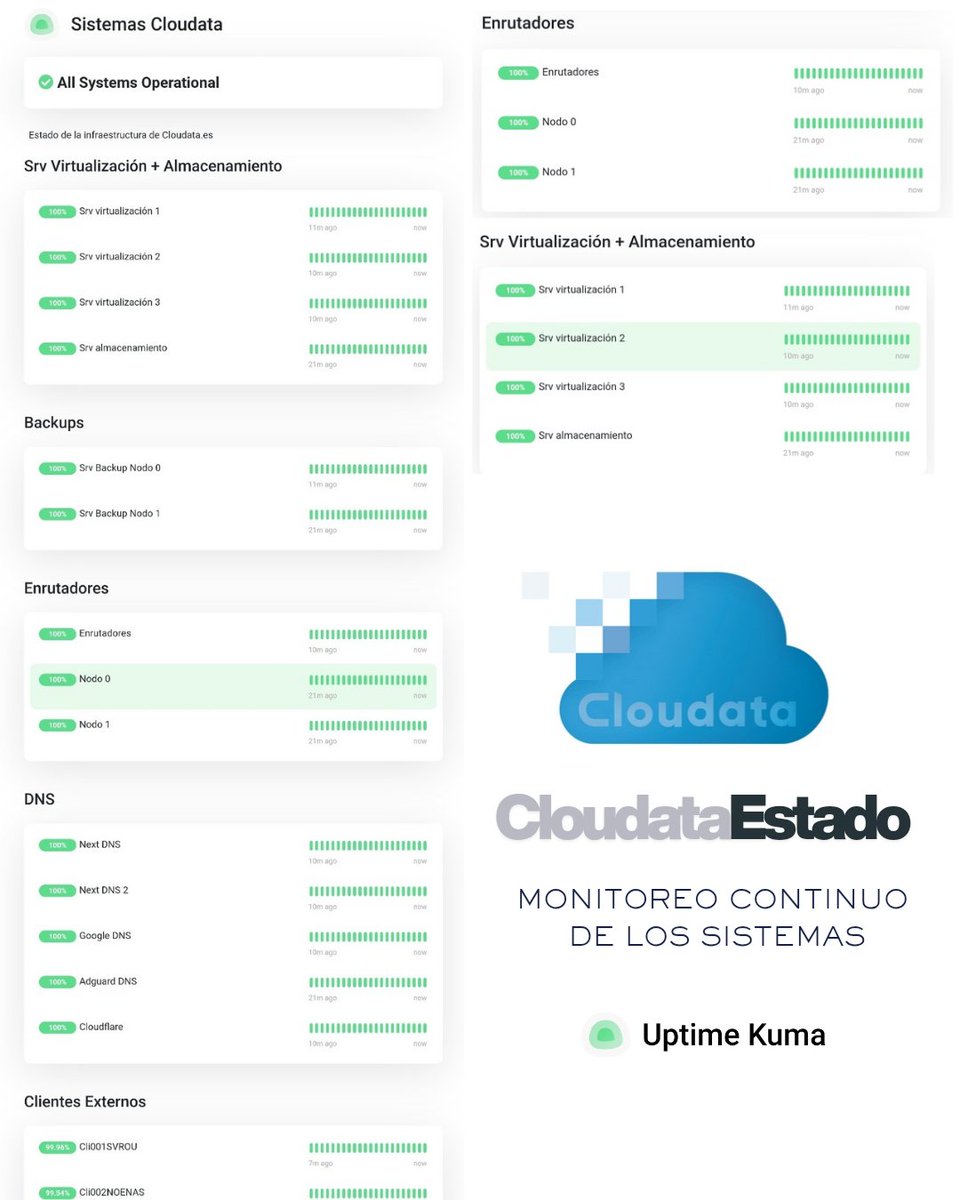Screen dimensions: 960x1200
Task: Click the 100% badge next to Google DNS
Action: (57, 936)
